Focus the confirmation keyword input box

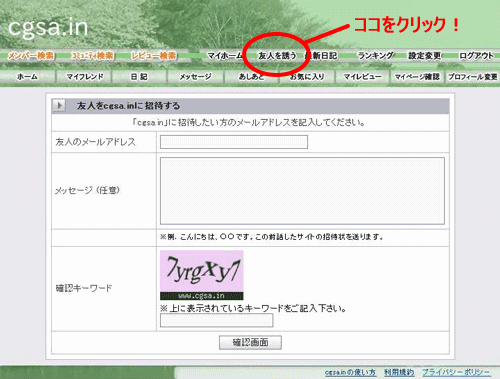[x=217, y=320]
